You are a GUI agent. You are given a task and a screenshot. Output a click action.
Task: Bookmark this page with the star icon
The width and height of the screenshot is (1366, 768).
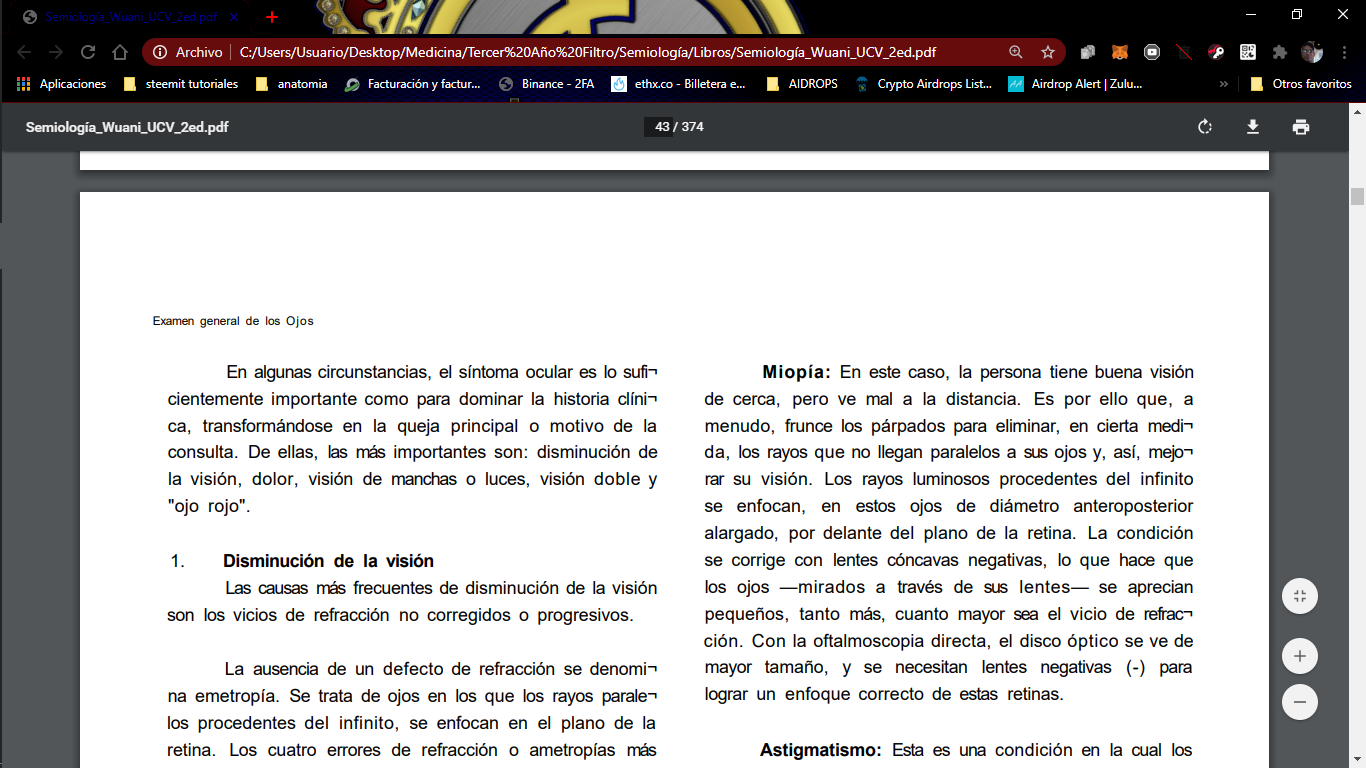point(1047,52)
